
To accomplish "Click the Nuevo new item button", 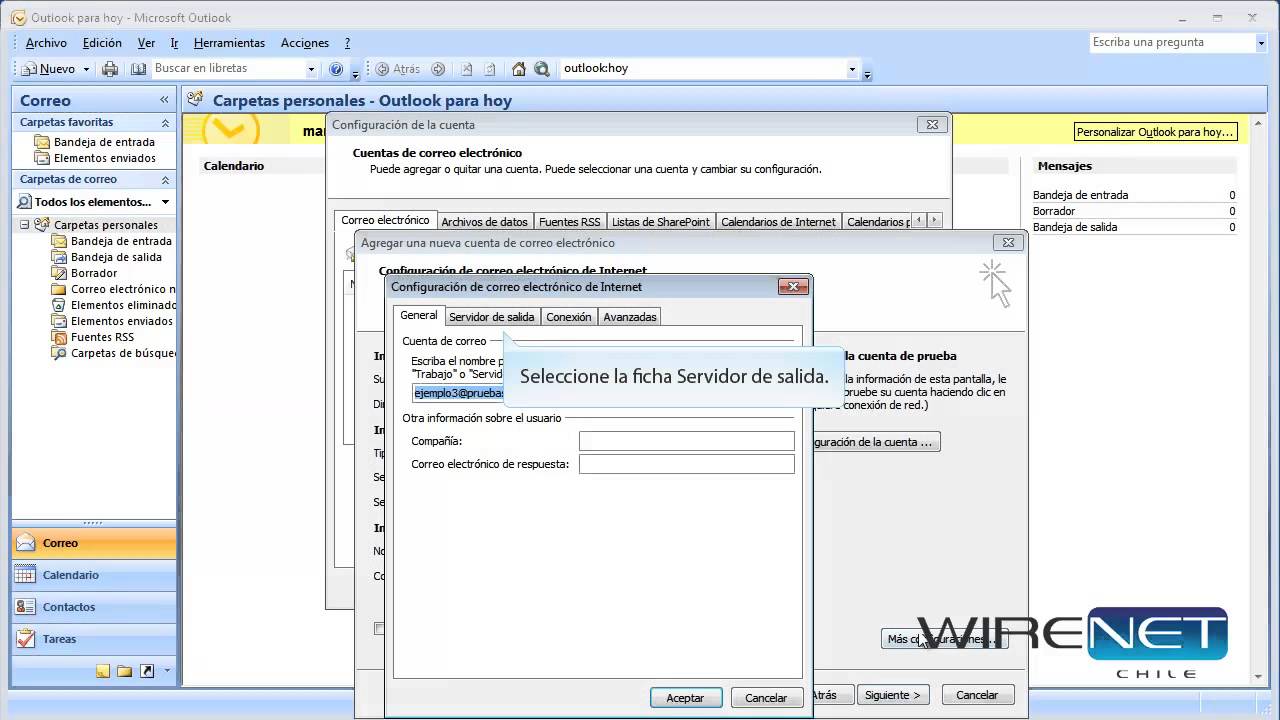I will pos(48,69).
